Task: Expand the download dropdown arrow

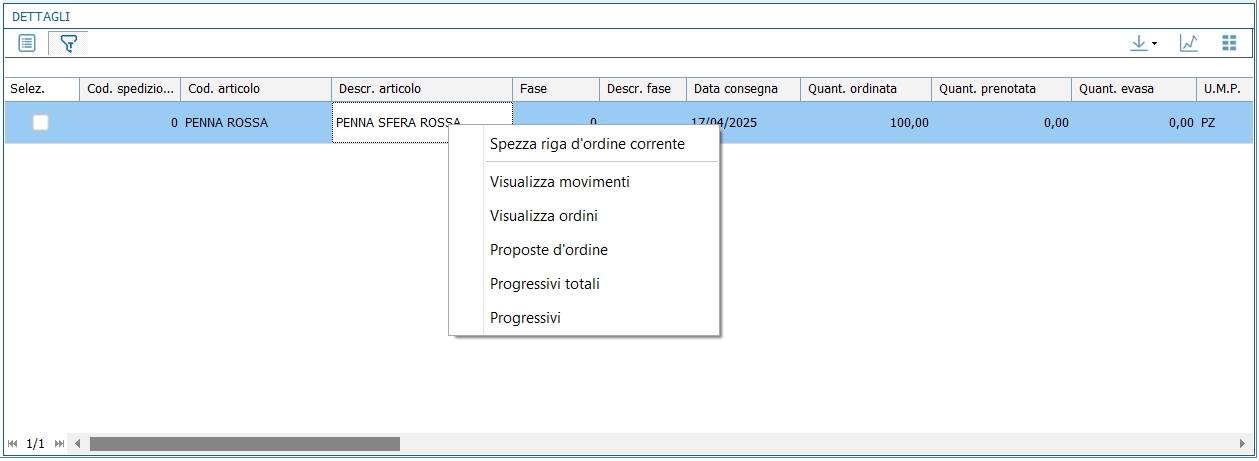Action: pyautogui.click(x=1155, y=44)
